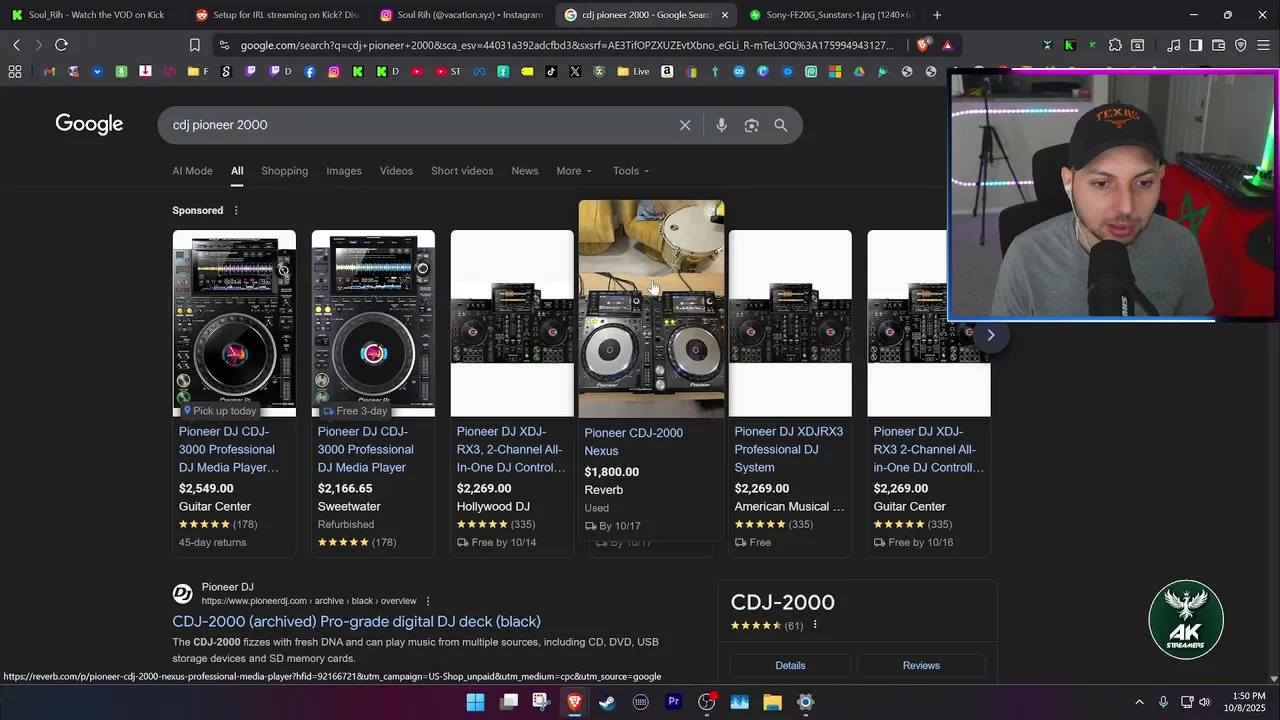This screenshot has width=1280, height=720.
Task: Open the YouTube bookmark in bookmarks bar
Action: point(417,71)
